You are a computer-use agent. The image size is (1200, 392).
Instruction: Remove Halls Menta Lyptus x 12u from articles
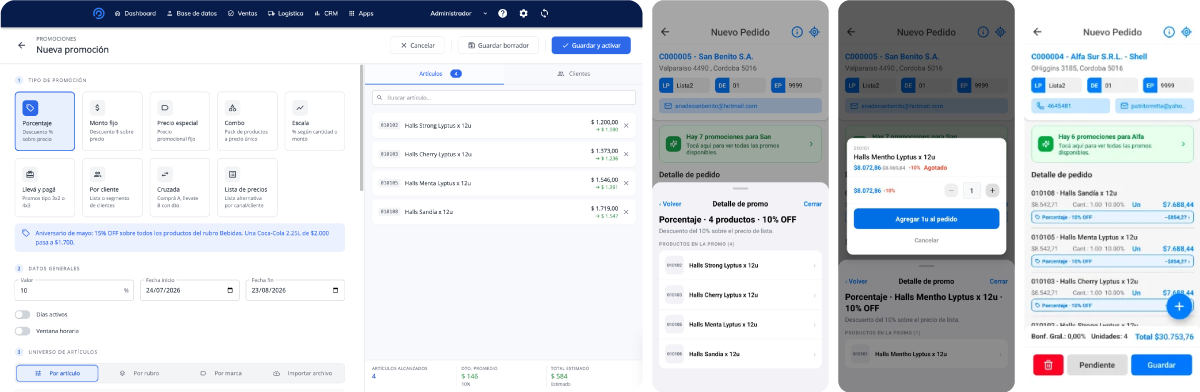tap(627, 183)
